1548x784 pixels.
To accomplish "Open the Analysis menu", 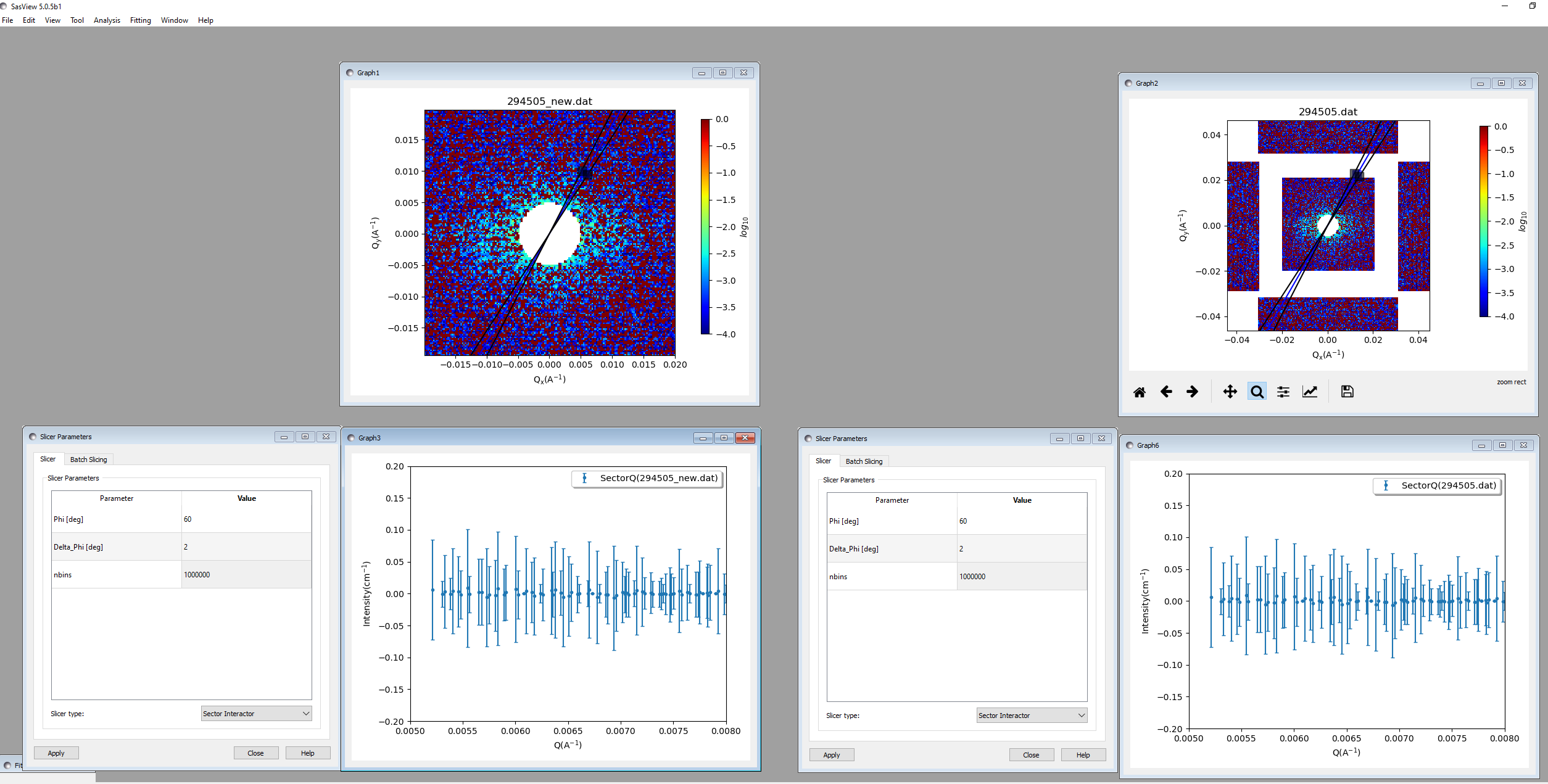I will (x=106, y=20).
